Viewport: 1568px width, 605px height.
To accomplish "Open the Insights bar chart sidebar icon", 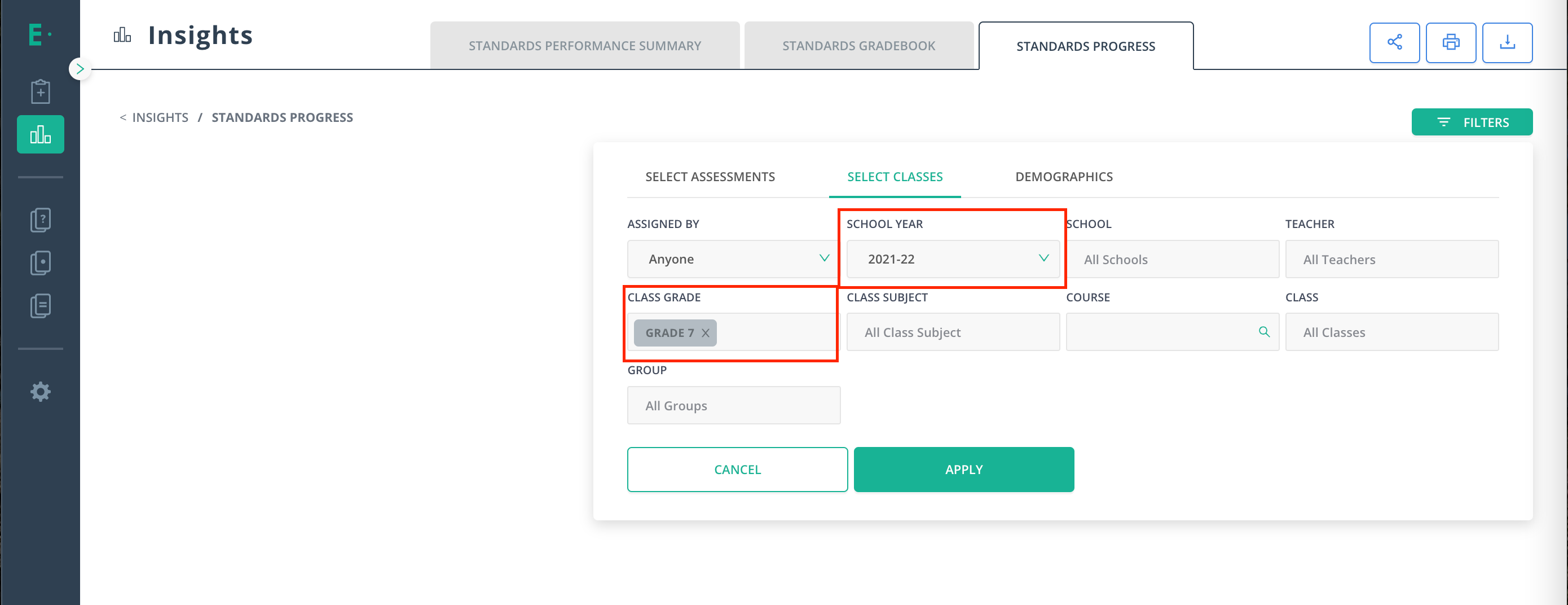I will click(x=40, y=134).
